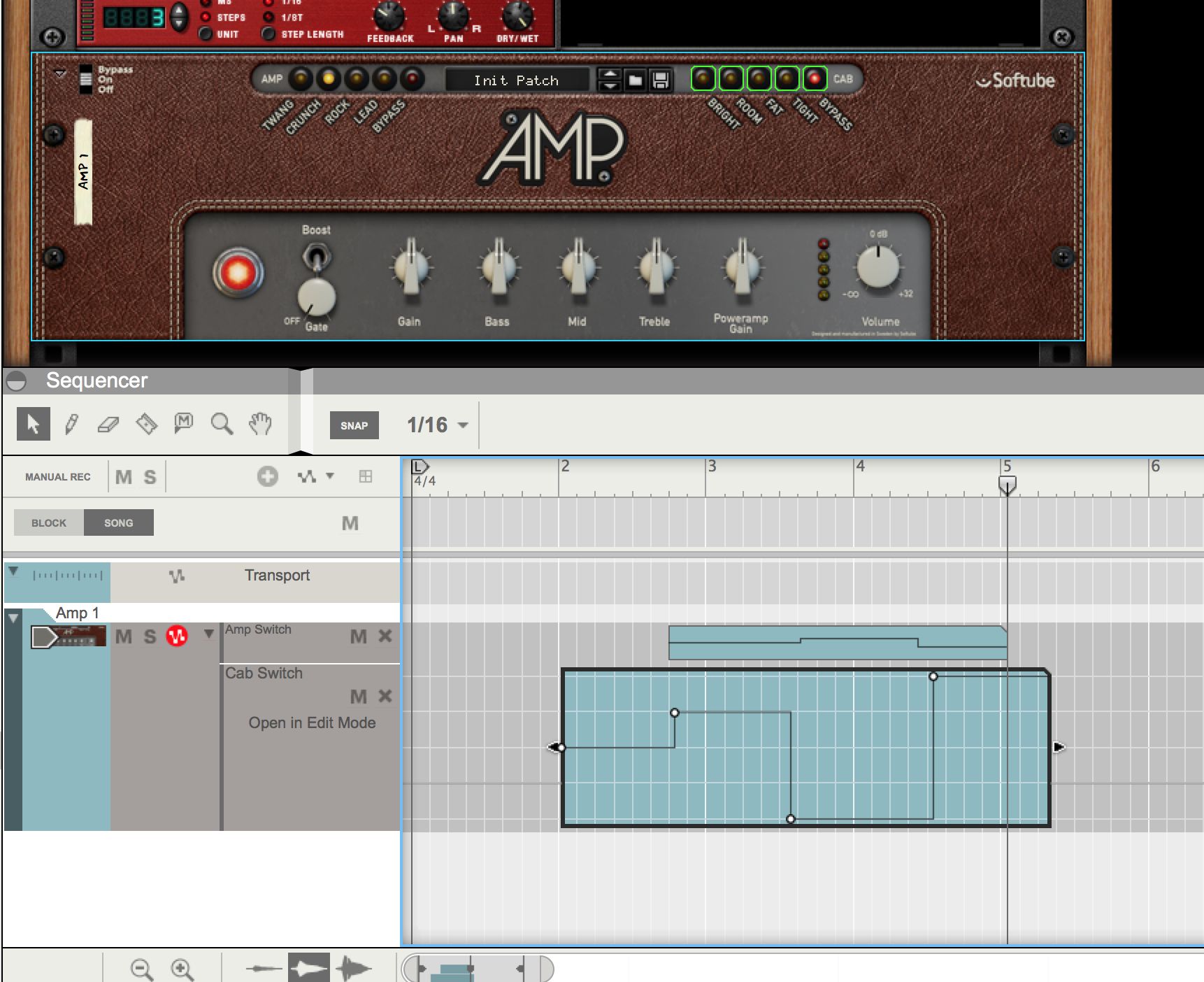
Task: Collapse the Transport track triangle
Action: click(x=13, y=571)
